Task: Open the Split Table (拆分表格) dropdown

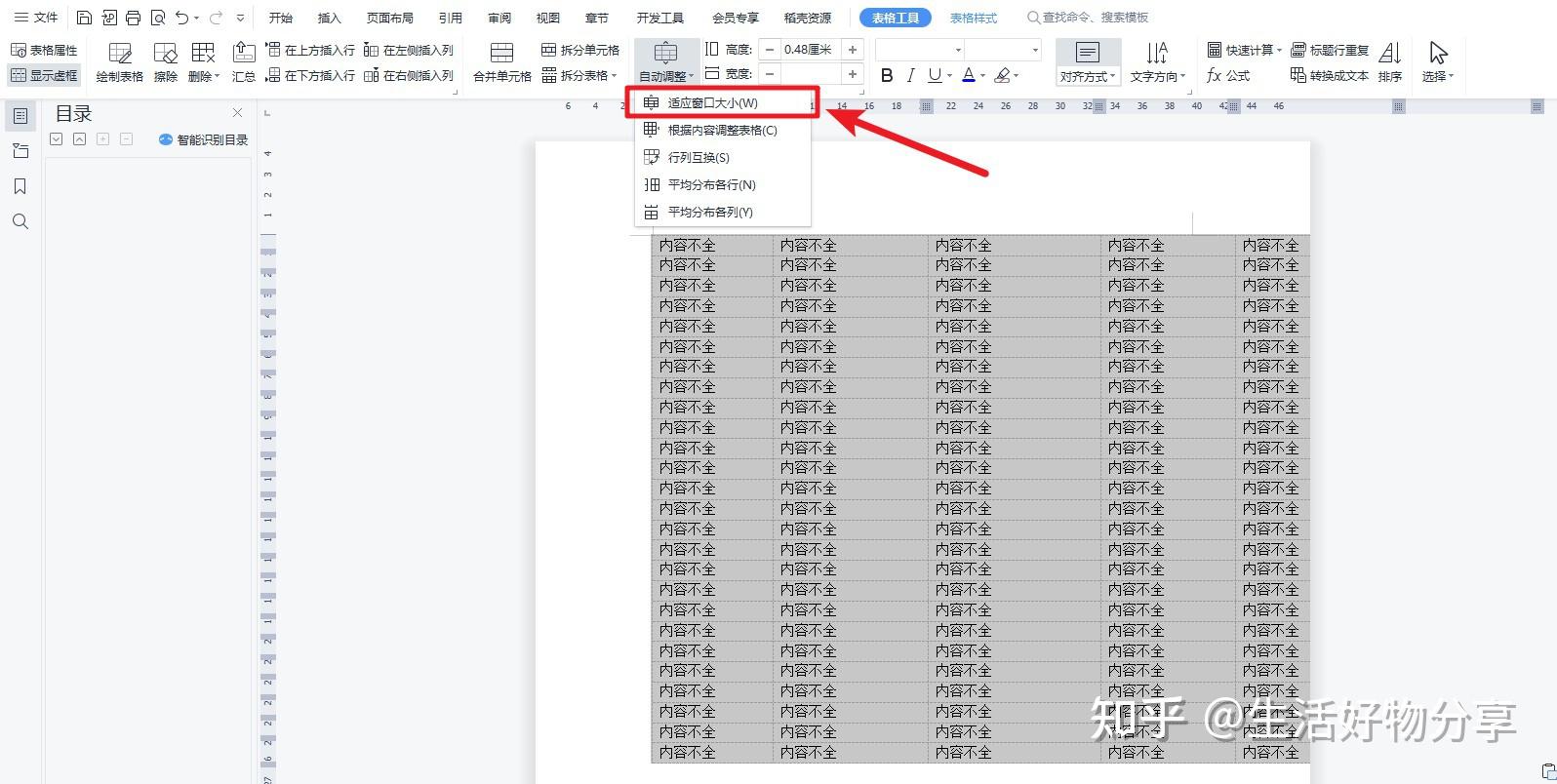Action: point(580,75)
